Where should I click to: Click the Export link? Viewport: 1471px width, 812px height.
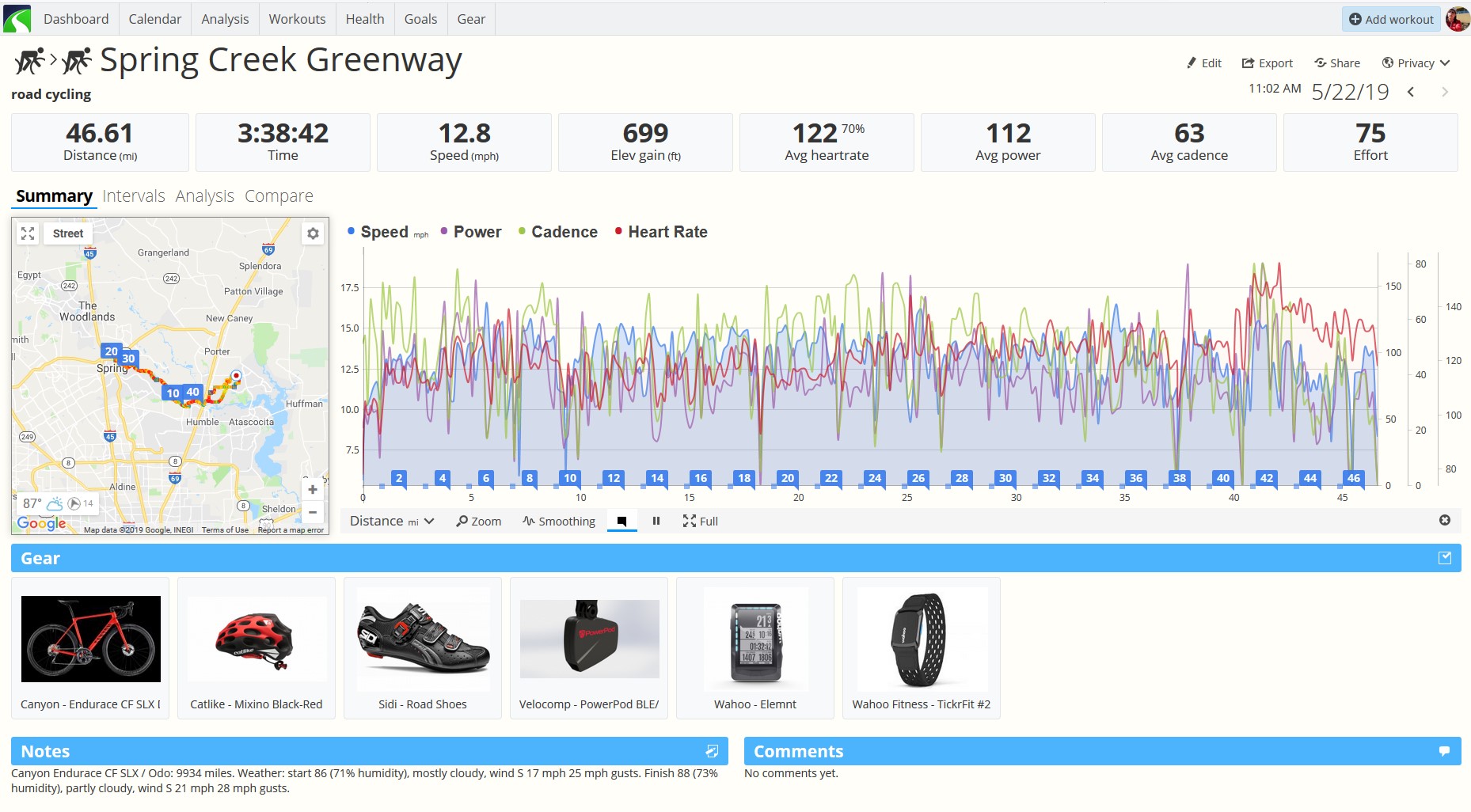point(1267,63)
